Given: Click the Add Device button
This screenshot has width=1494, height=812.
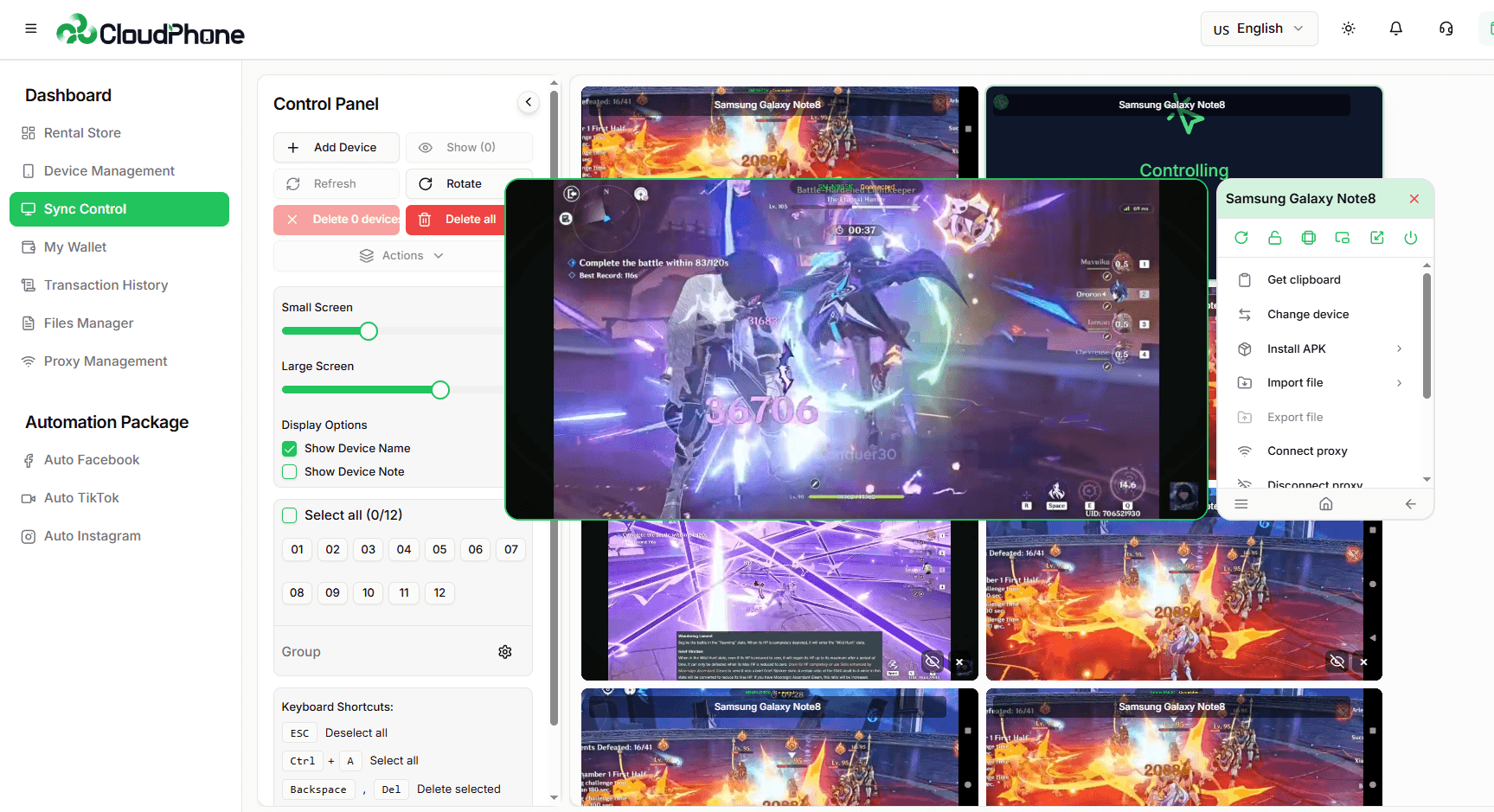Looking at the screenshot, I should (x=336, y=147).
